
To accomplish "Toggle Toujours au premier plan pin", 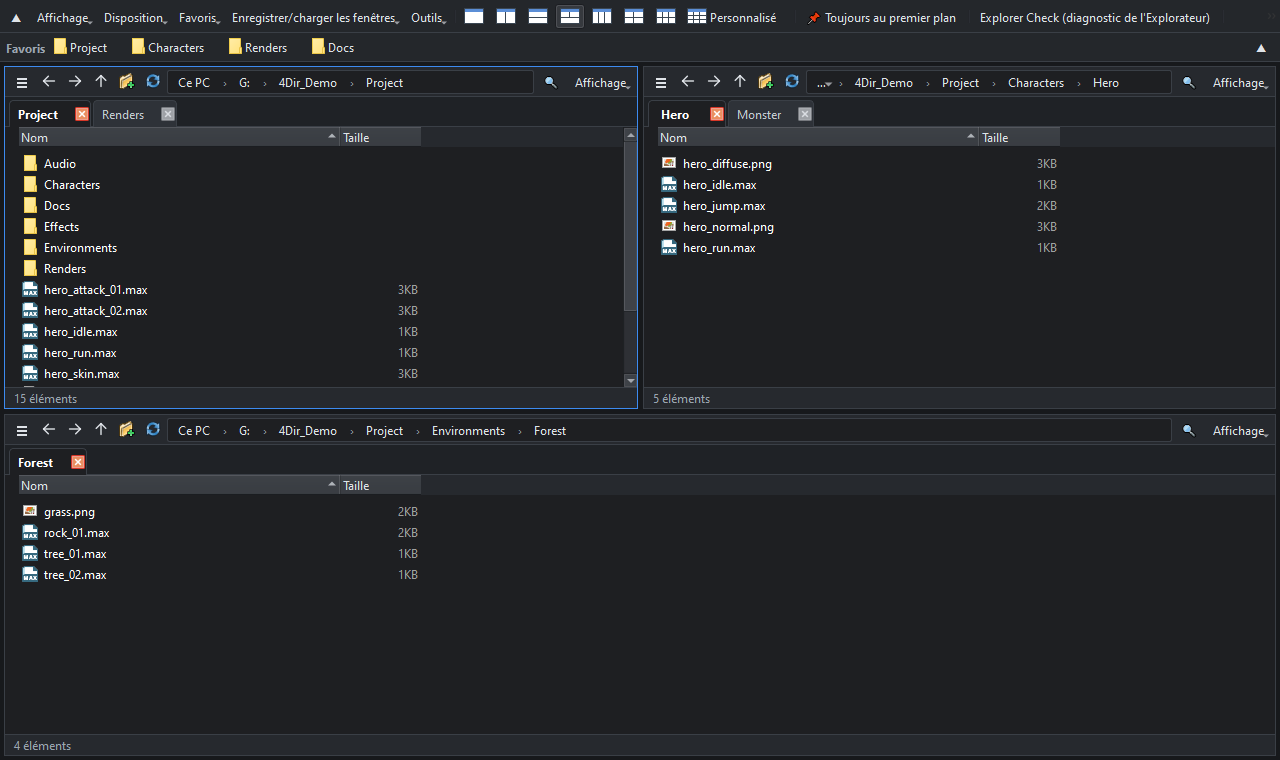I will coord(881,18).
